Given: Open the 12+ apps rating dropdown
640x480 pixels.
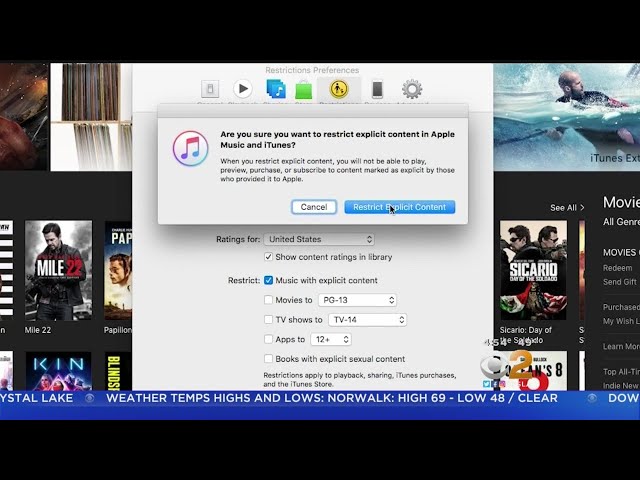Looking at the screenshot, I should [x=331, y=339].
